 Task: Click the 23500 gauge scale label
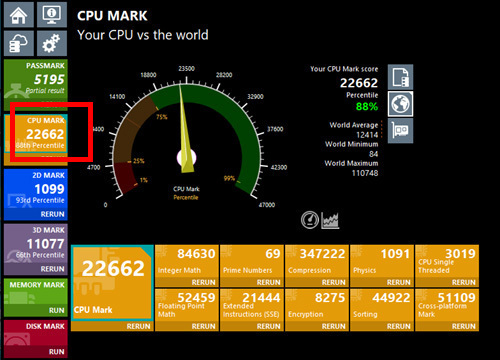point(186,69)
